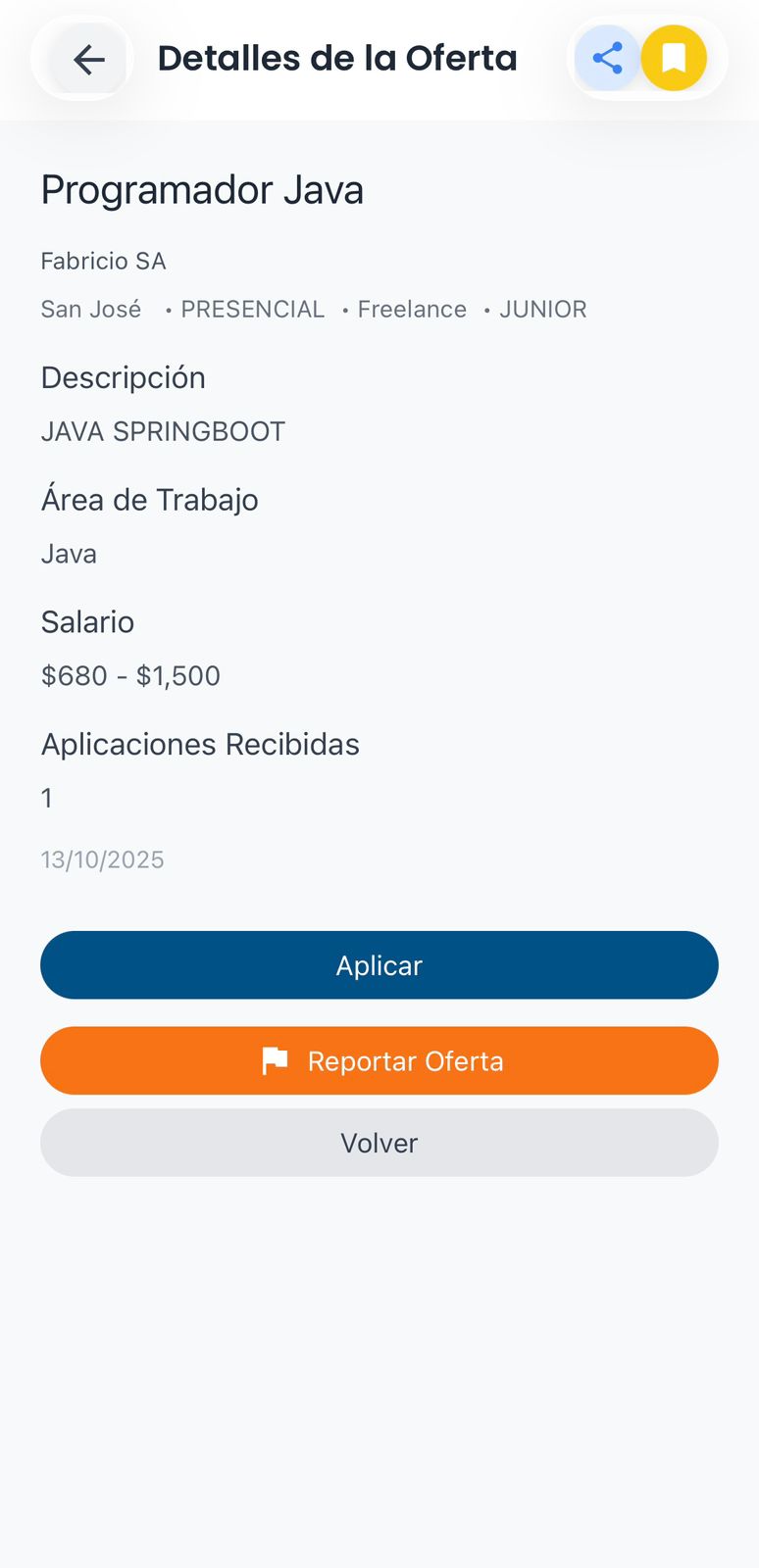Select the company name Fabricio SA
Screen dimensions: 759x1568
point(103,262)
